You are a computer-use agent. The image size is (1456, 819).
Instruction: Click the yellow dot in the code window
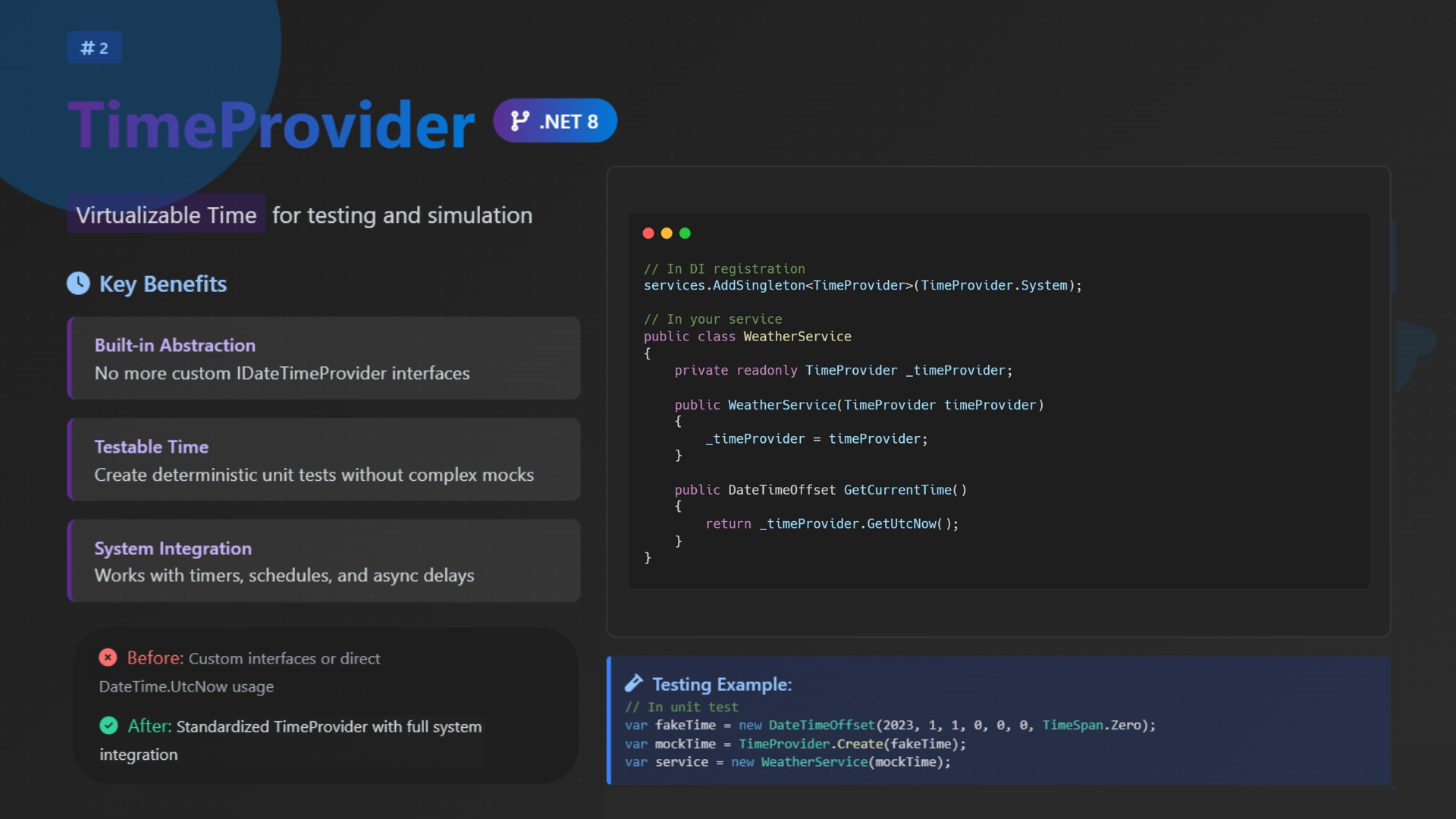667,234
